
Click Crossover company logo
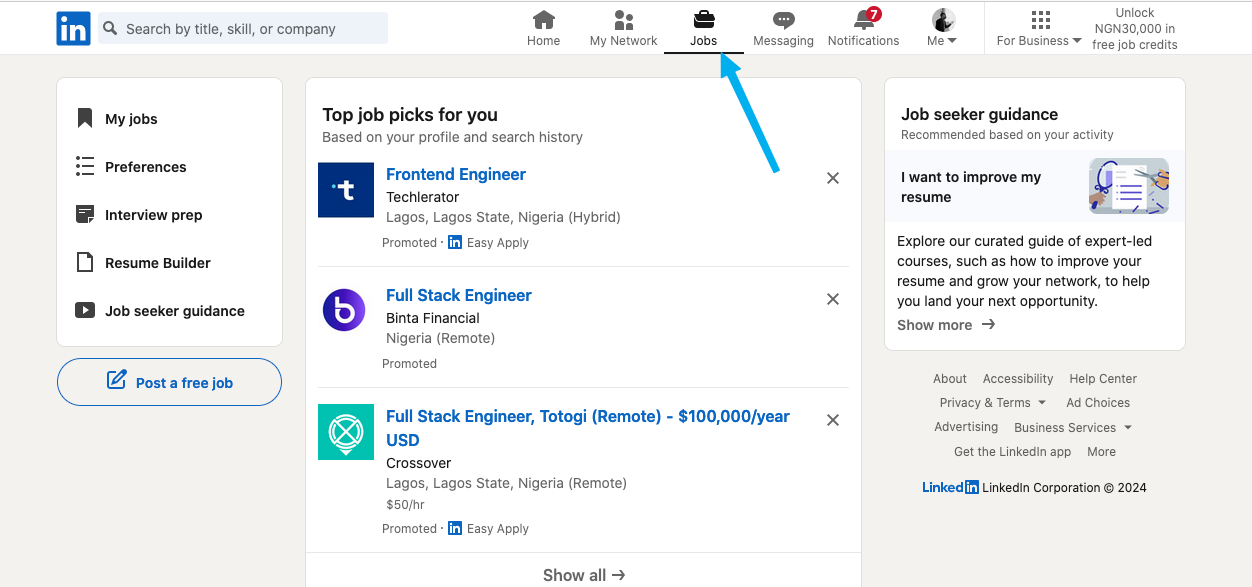point(346,432)
